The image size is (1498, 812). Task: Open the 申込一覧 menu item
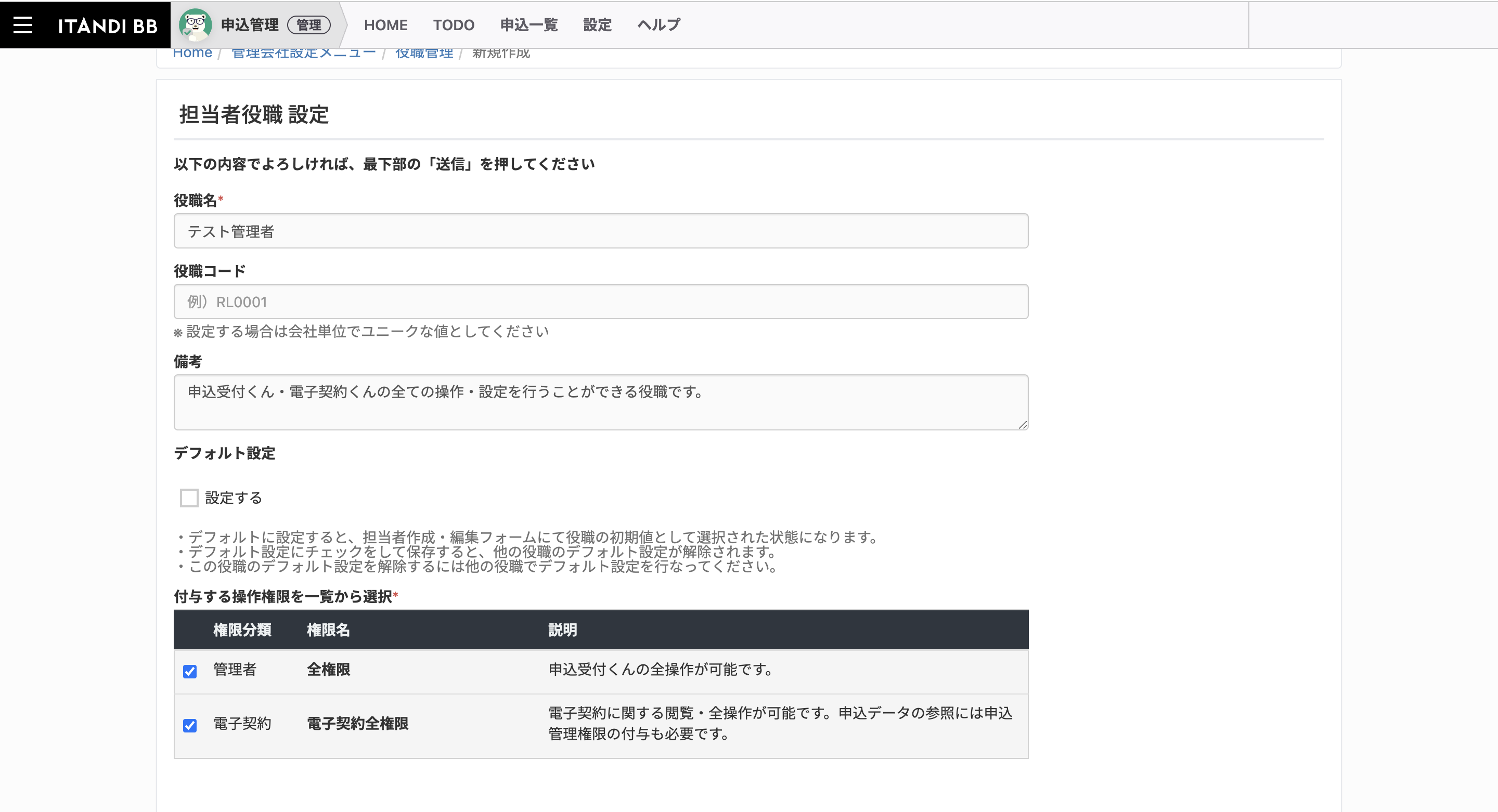tap(528, 25)
